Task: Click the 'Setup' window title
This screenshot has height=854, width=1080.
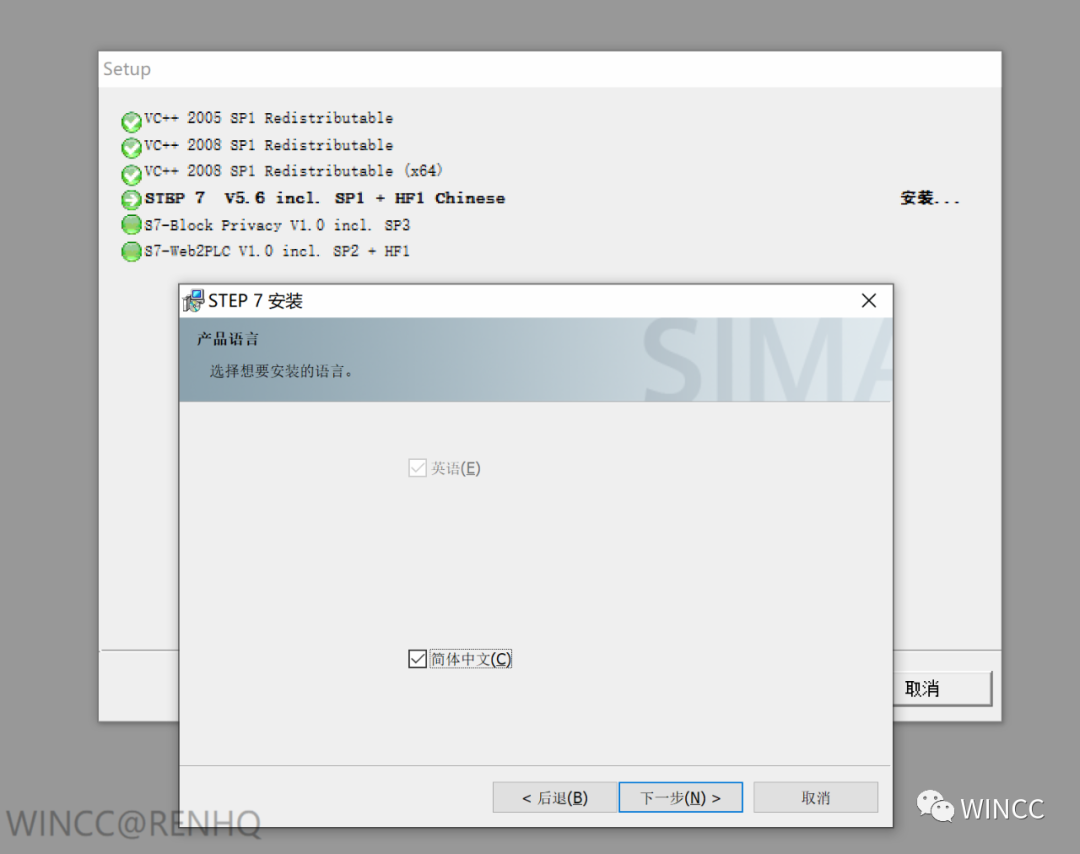Action: (127, 69)
